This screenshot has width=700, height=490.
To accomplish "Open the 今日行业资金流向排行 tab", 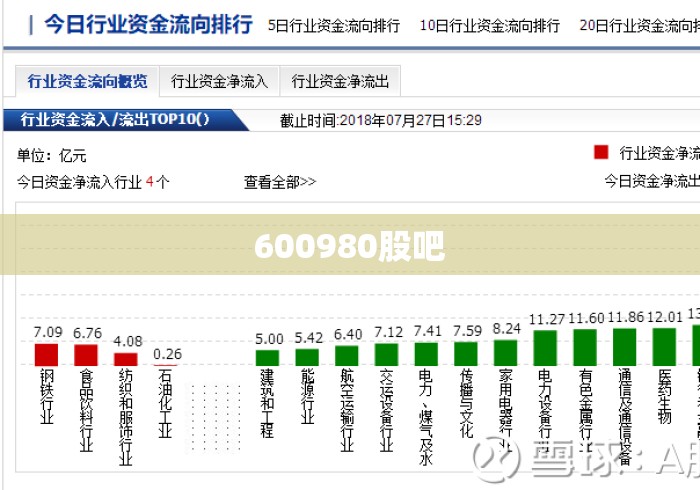I will click(148, 24).
